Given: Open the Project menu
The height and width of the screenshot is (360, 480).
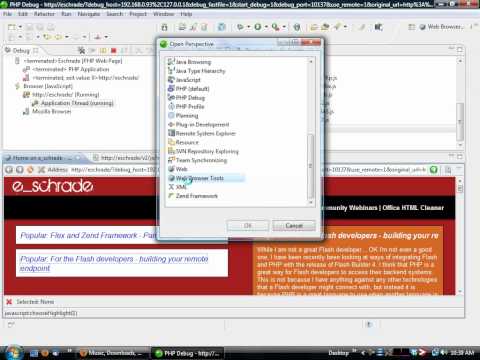Looking at the screenshot, I should pyautogui.click(x=138, y=14).
